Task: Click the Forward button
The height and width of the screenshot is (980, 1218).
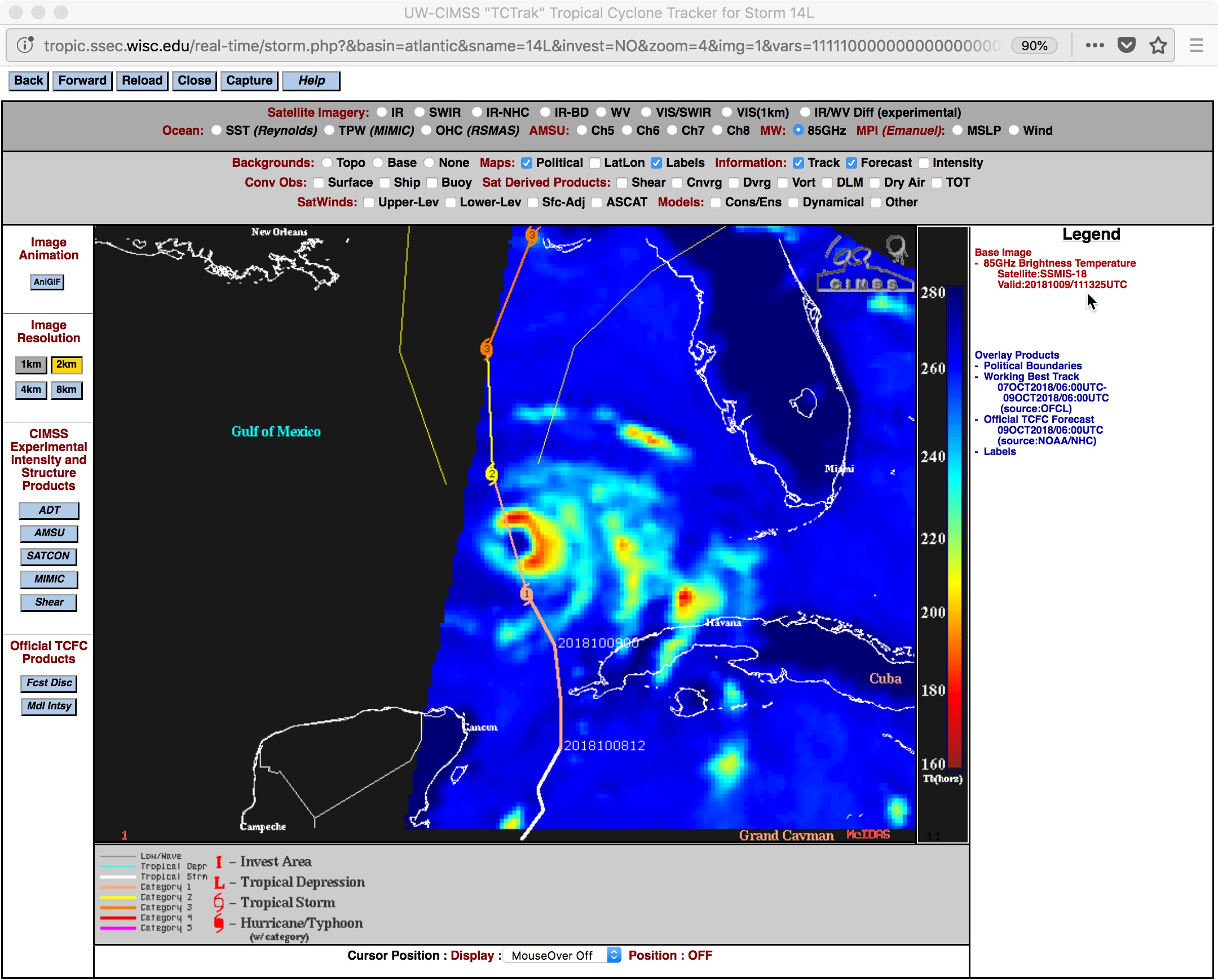Action: click(82, 81)
